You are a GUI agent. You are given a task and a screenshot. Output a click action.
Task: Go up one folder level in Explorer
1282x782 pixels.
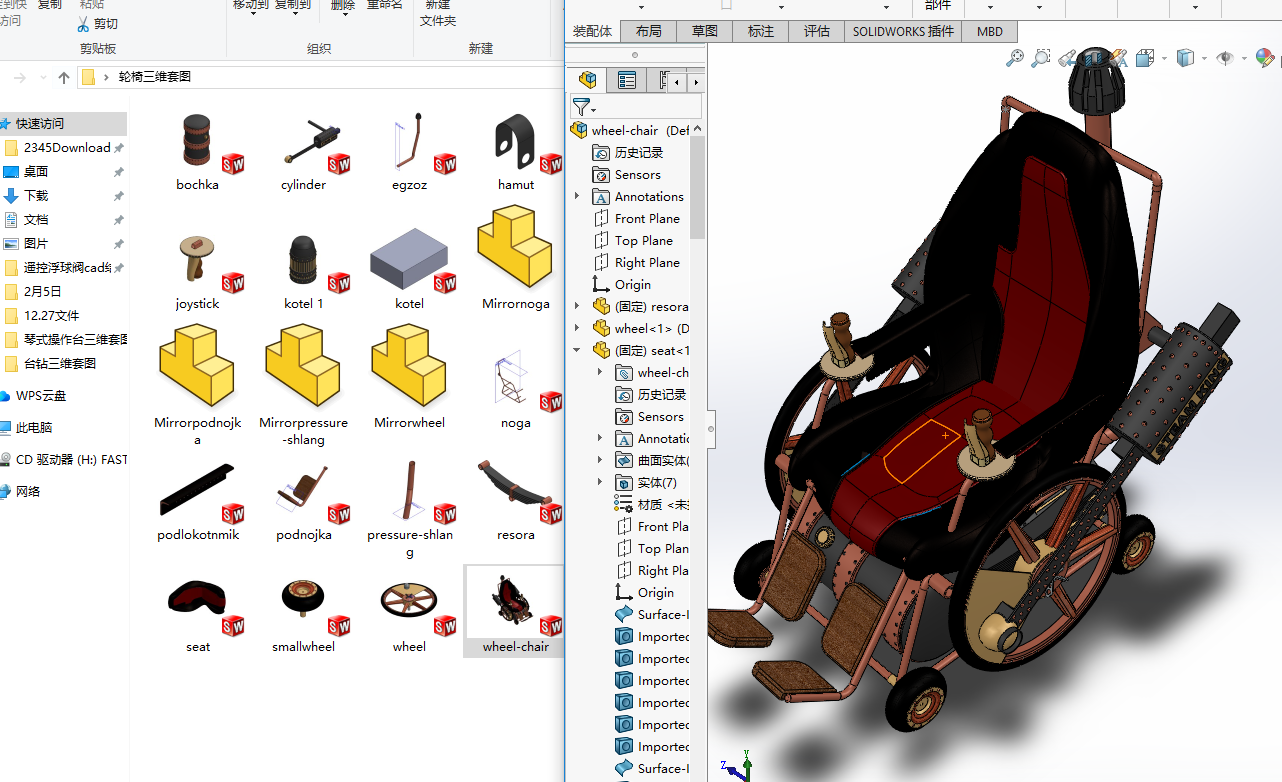click(x=64, y=77)
